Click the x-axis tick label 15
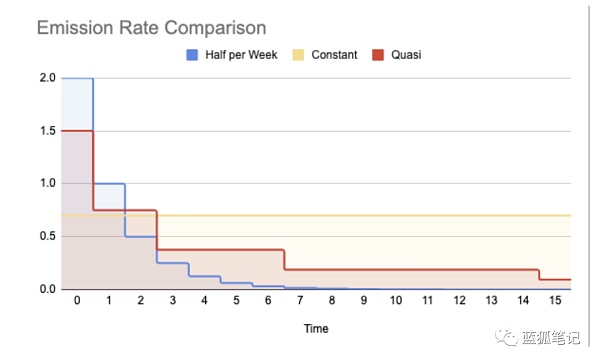Screen dimensions: 600x364 tap(555, 300)
